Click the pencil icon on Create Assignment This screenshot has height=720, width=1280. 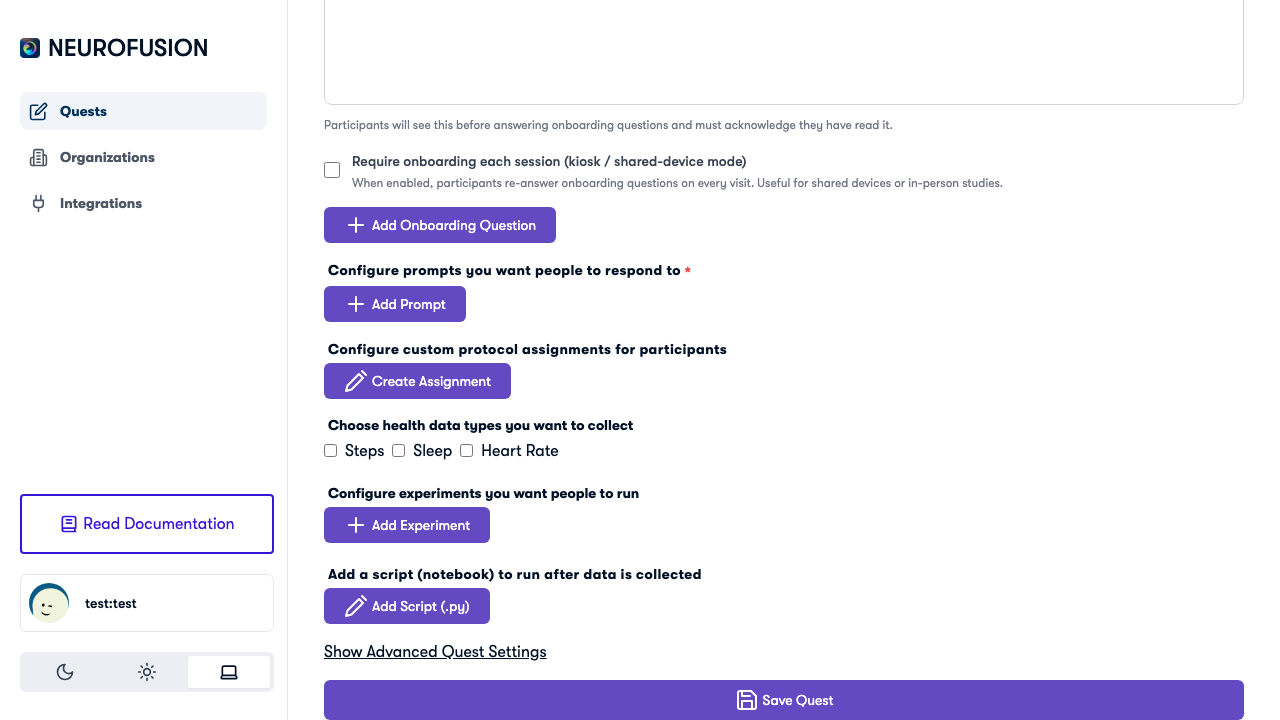[356, 381]
